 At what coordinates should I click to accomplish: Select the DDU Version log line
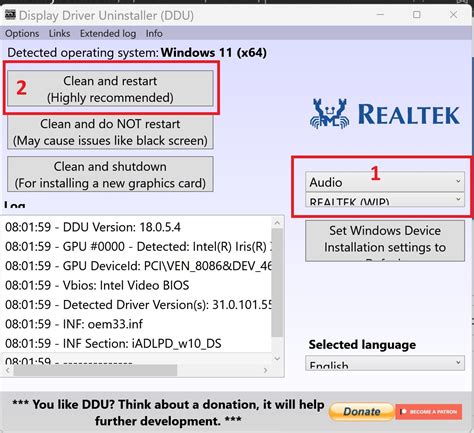coord(93,227)
